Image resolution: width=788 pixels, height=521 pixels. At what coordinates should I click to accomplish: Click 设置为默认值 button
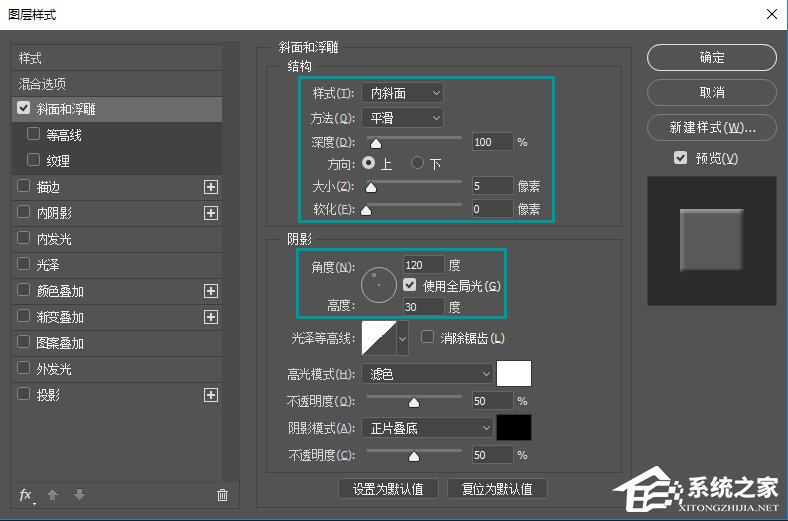(388, 488)
